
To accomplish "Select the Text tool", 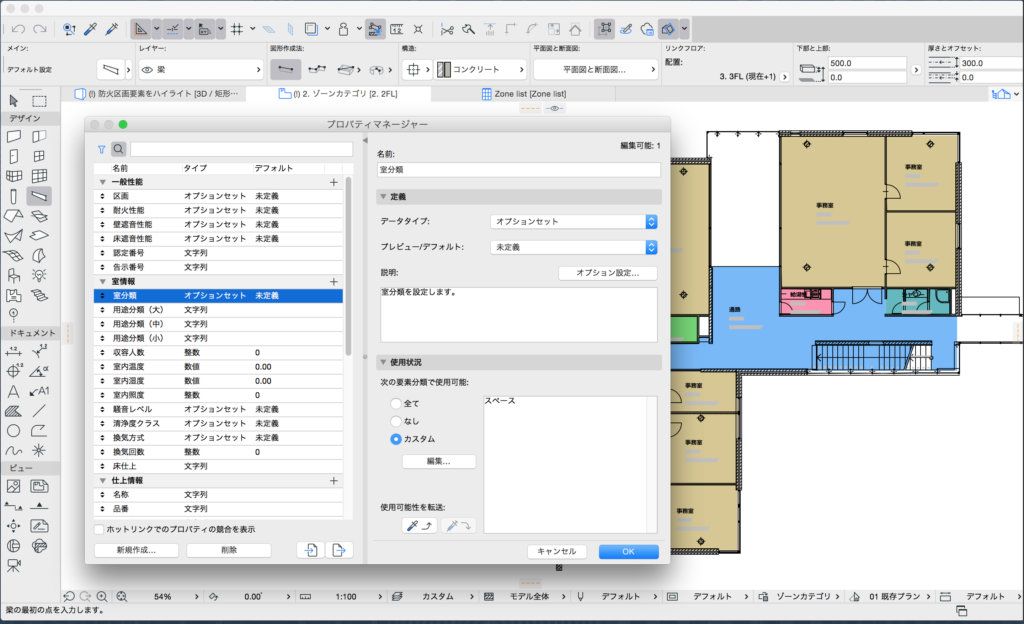I will [14, 392].
